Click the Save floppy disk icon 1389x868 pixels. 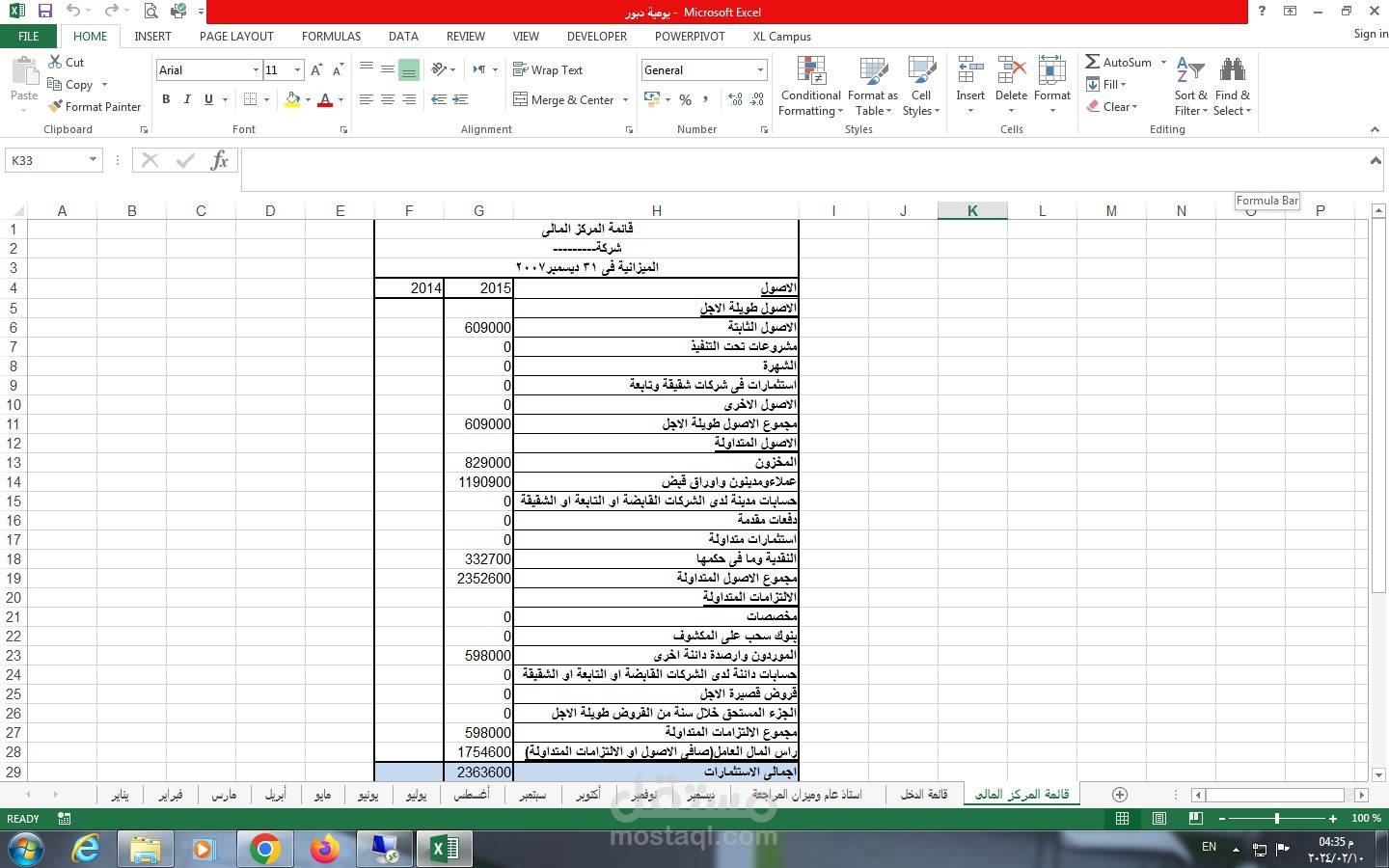[44, 12]
